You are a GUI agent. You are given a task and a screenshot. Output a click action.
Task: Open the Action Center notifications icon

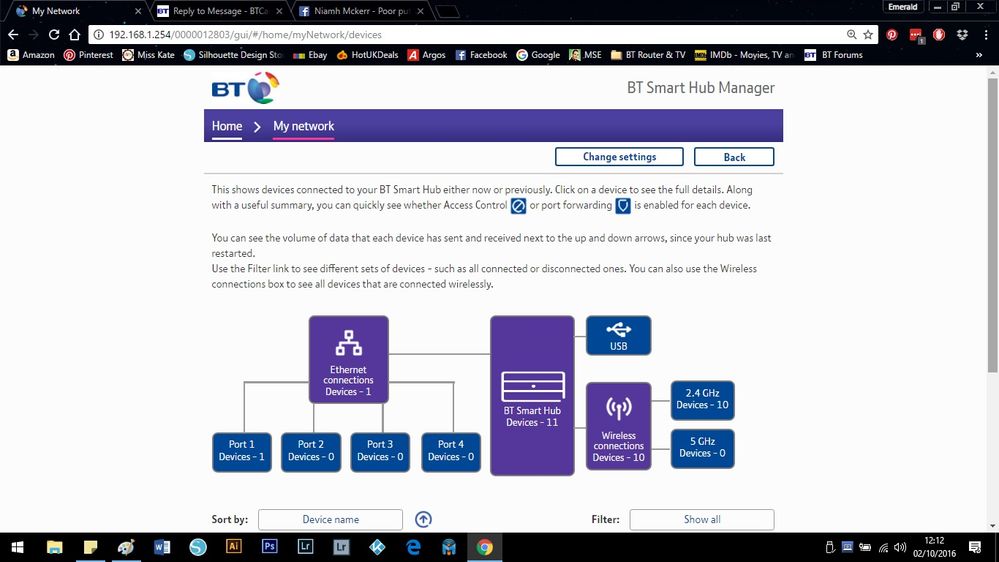click(975, 547)
